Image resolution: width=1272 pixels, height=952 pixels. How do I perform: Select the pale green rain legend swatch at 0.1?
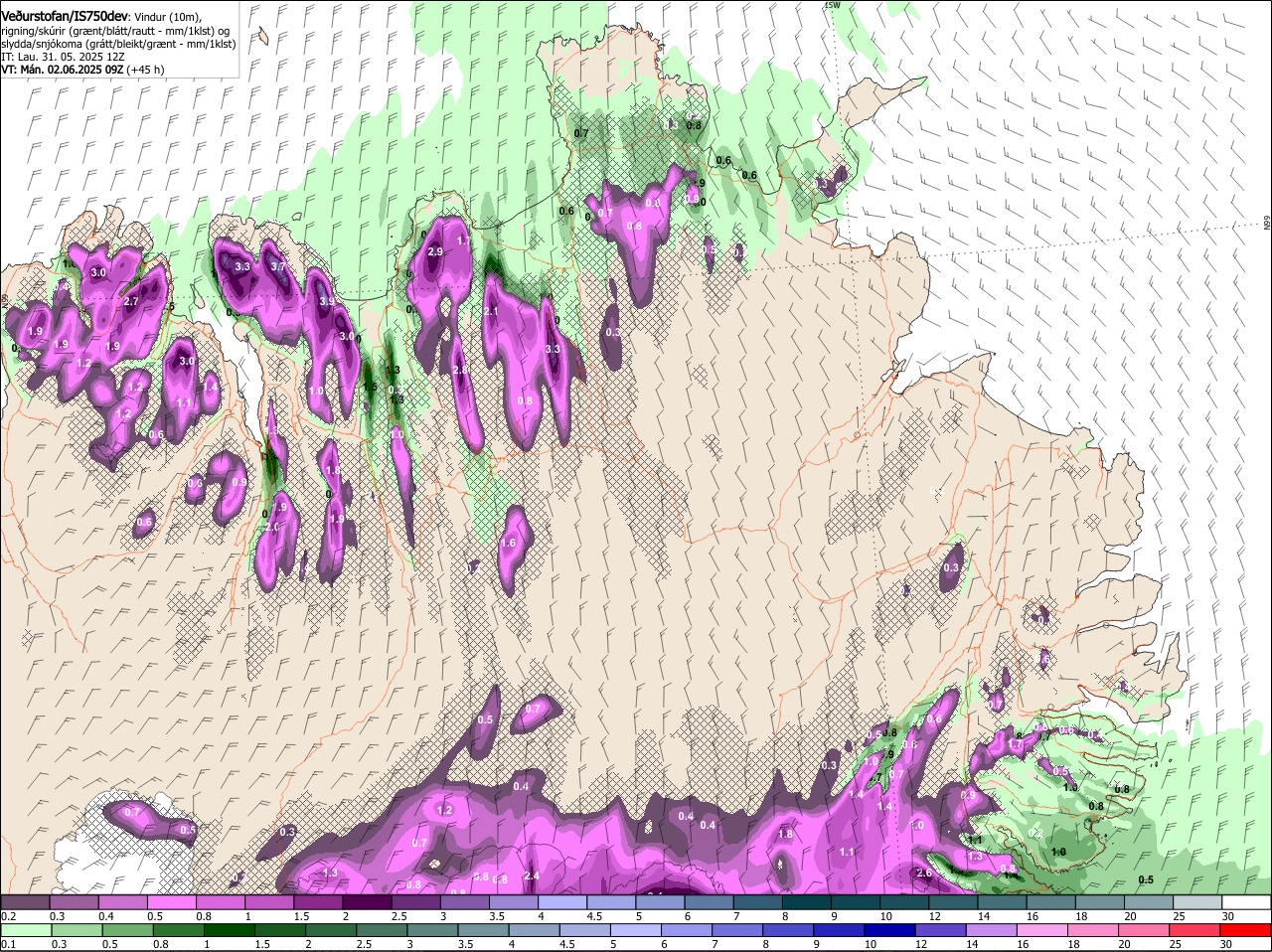25,930
